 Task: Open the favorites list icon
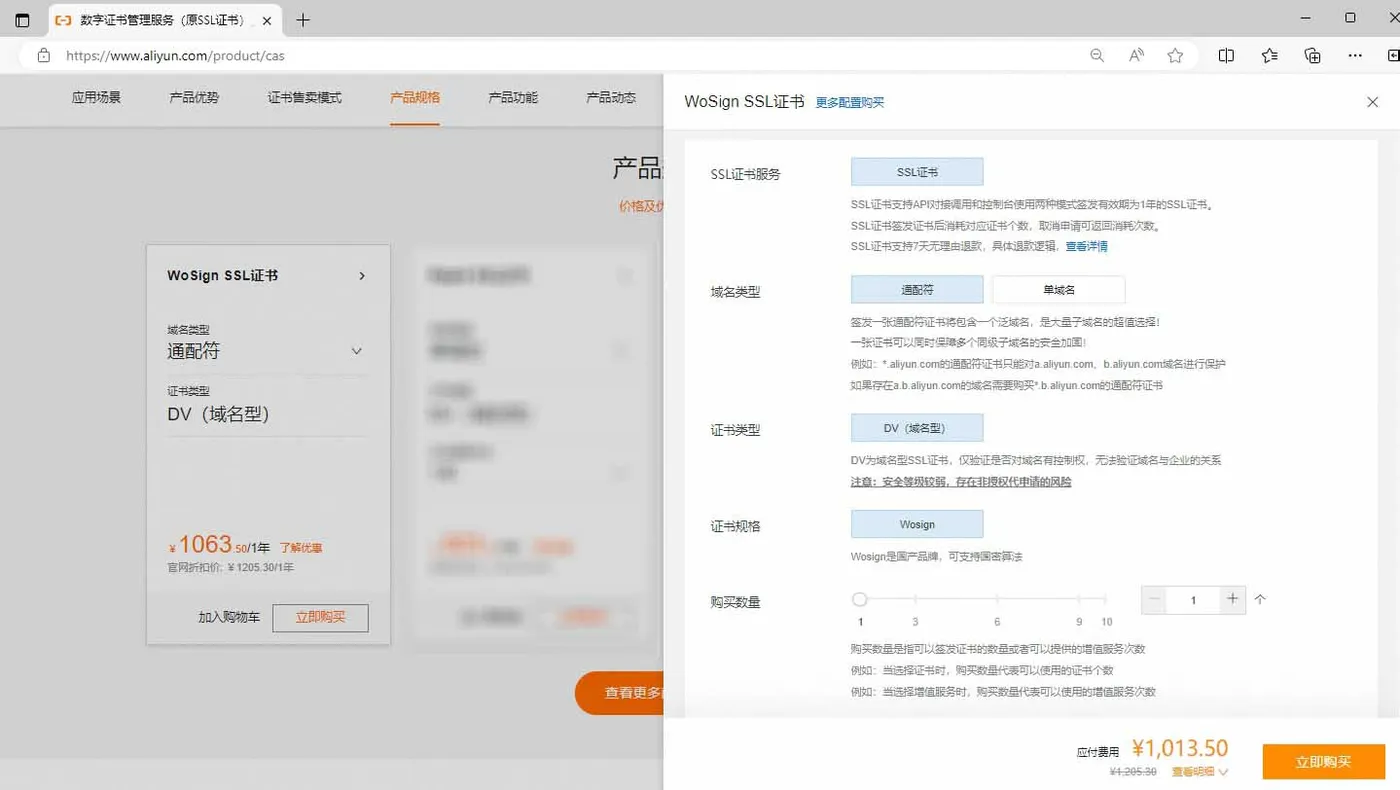(1269, 56)
